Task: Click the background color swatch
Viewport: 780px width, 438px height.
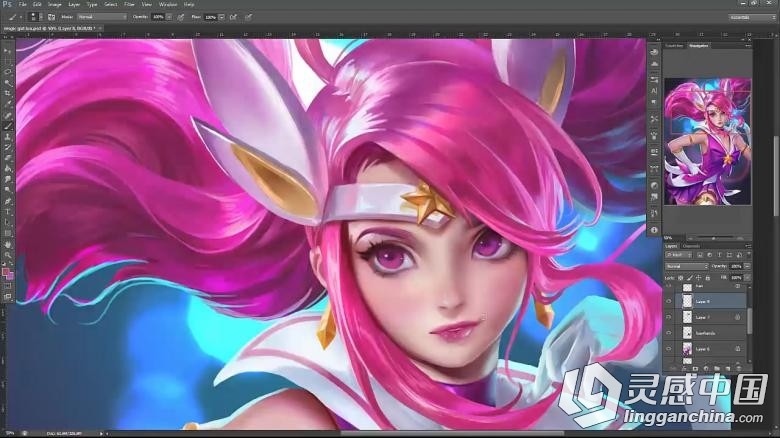Action: [x=10, y=276]
